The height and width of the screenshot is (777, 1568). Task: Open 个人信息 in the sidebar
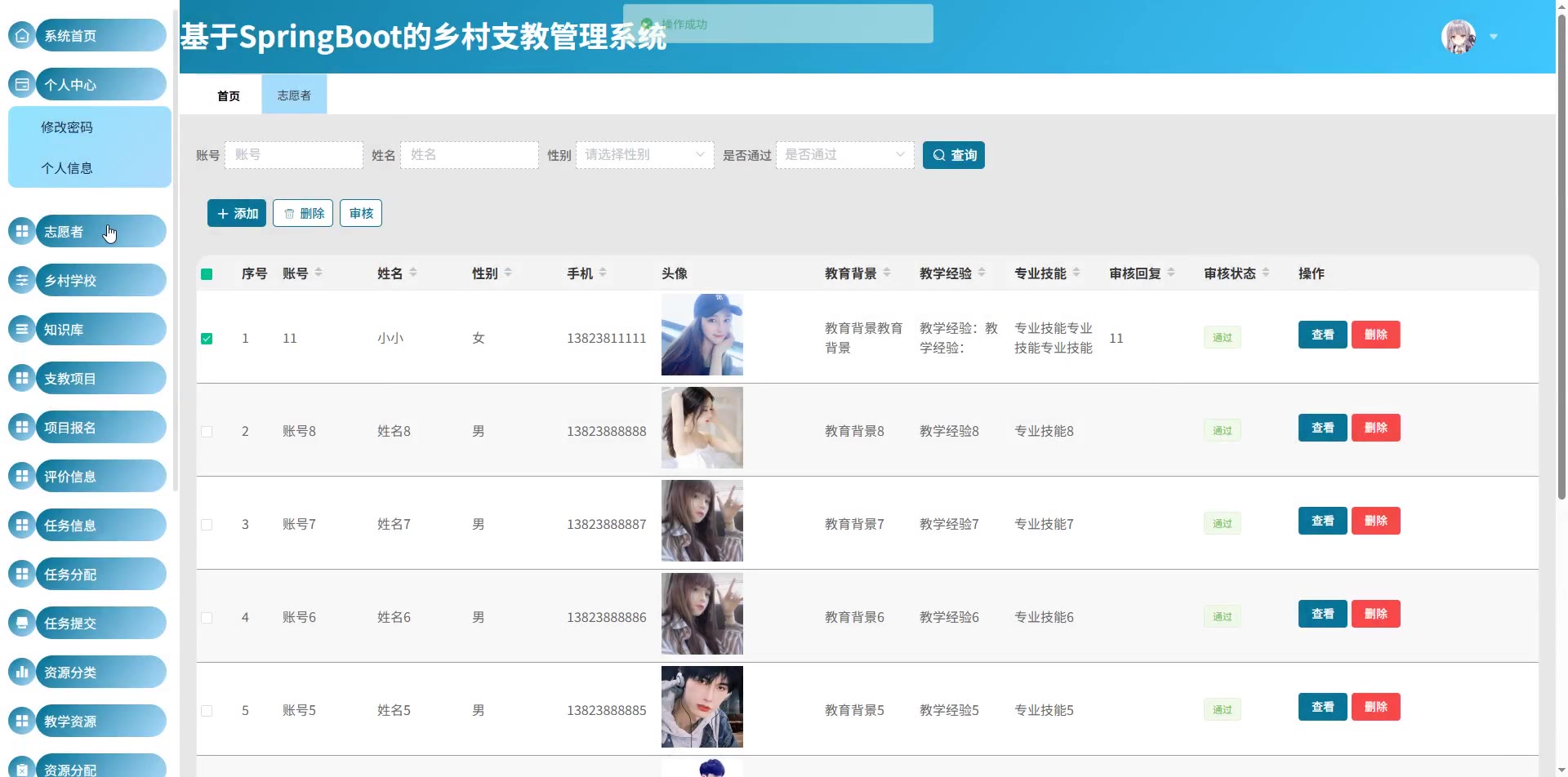(90, 168)
